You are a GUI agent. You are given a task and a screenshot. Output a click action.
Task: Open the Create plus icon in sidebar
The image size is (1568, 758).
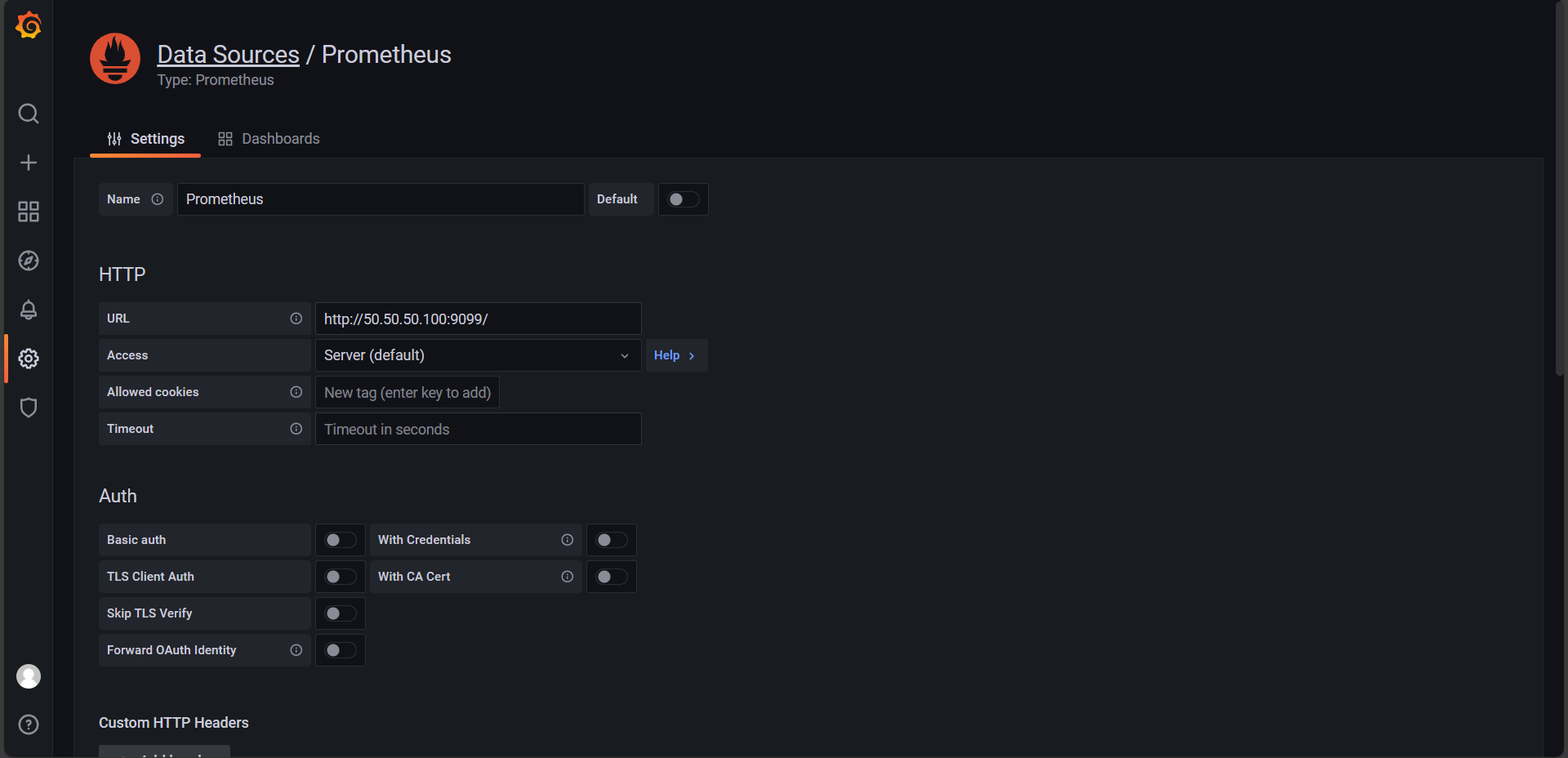(x=29, y=163)
